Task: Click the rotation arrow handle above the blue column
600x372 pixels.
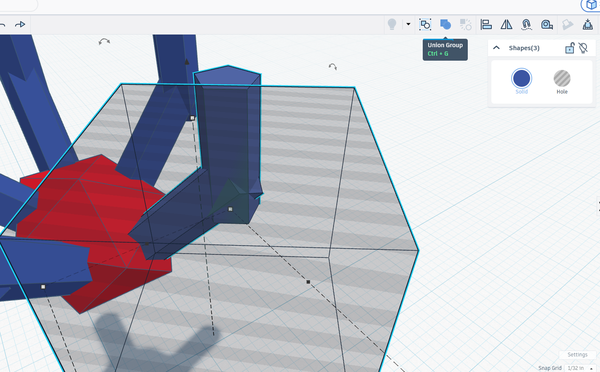Action: coord(104,41)
